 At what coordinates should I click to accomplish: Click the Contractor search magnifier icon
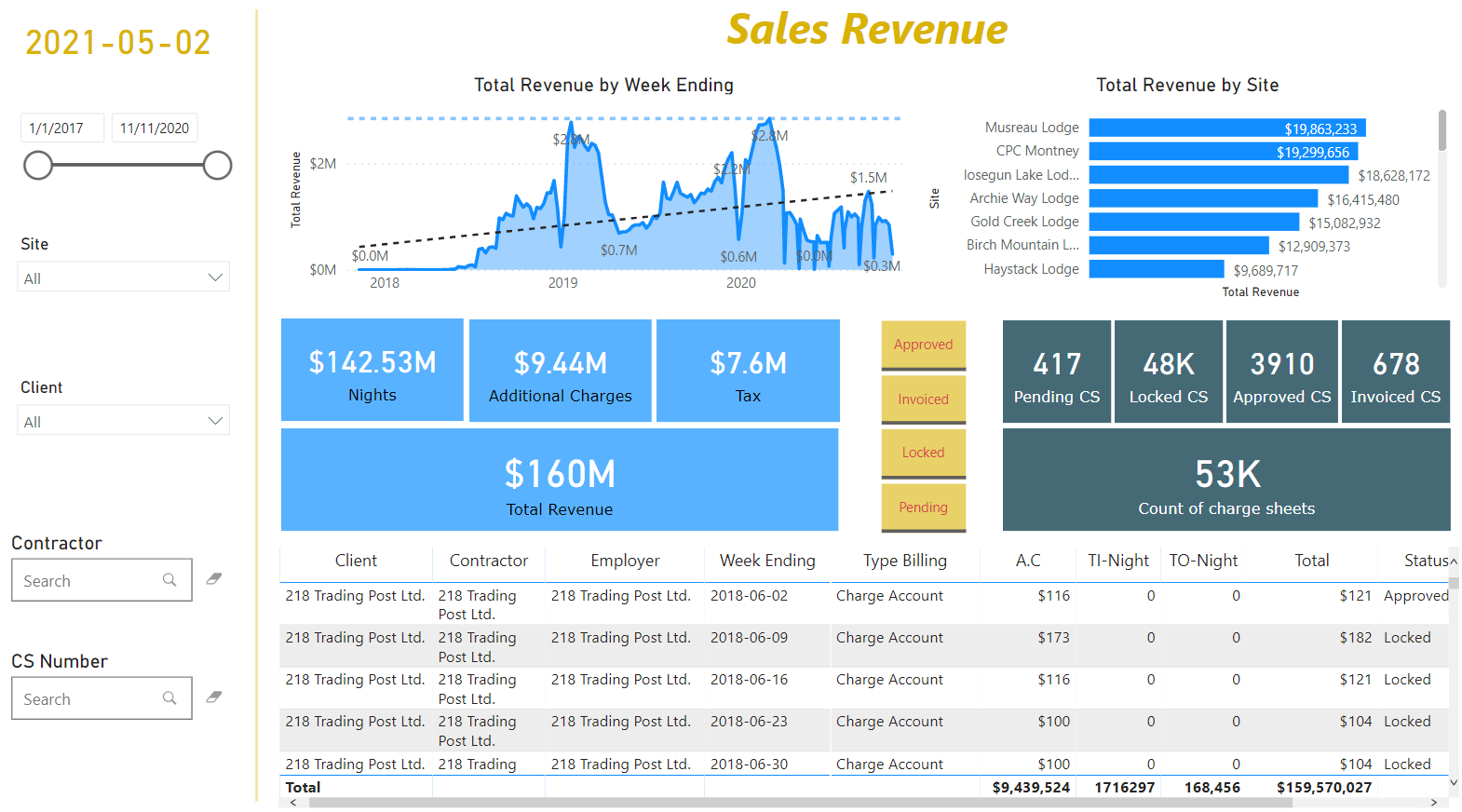click(x=169, y=580)
